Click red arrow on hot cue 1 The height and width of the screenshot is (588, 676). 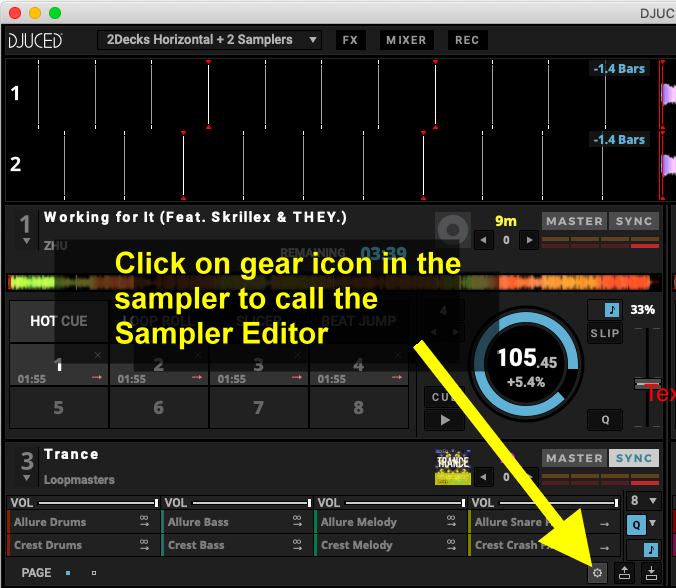coord(97,377)
